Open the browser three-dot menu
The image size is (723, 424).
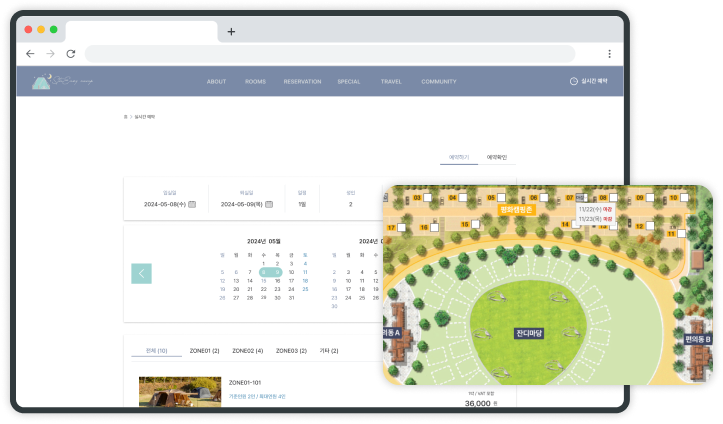[x=609, y=53]
